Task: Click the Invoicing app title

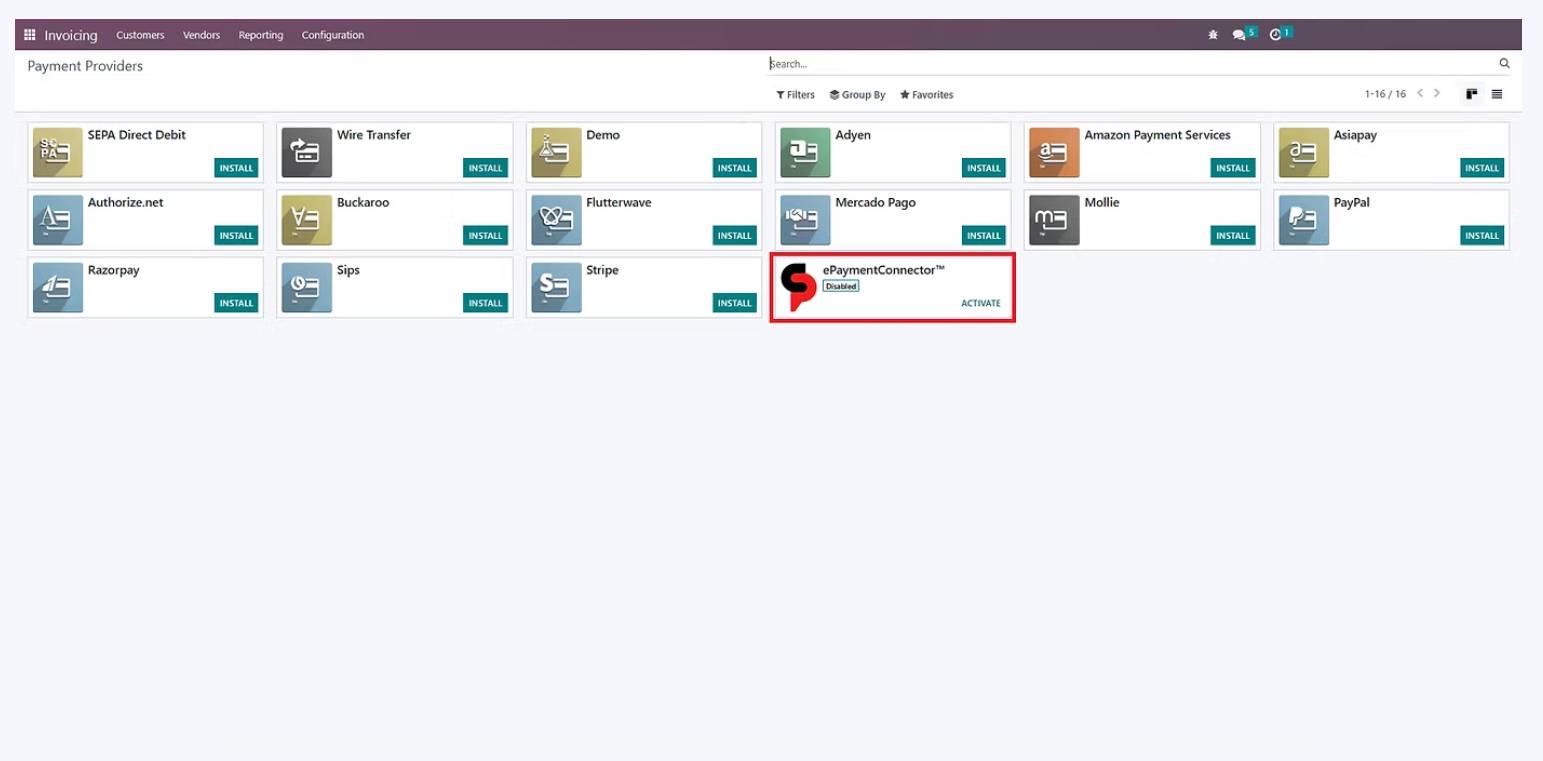Action: pos(71,35)
